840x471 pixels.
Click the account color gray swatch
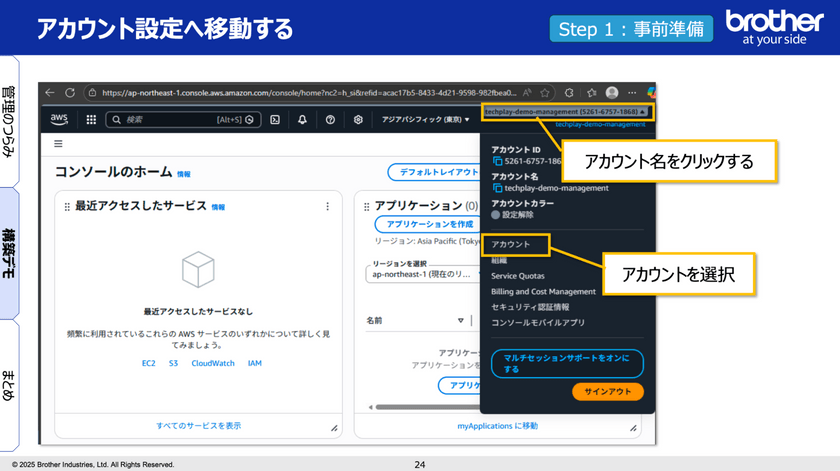[x=496, y=215]
